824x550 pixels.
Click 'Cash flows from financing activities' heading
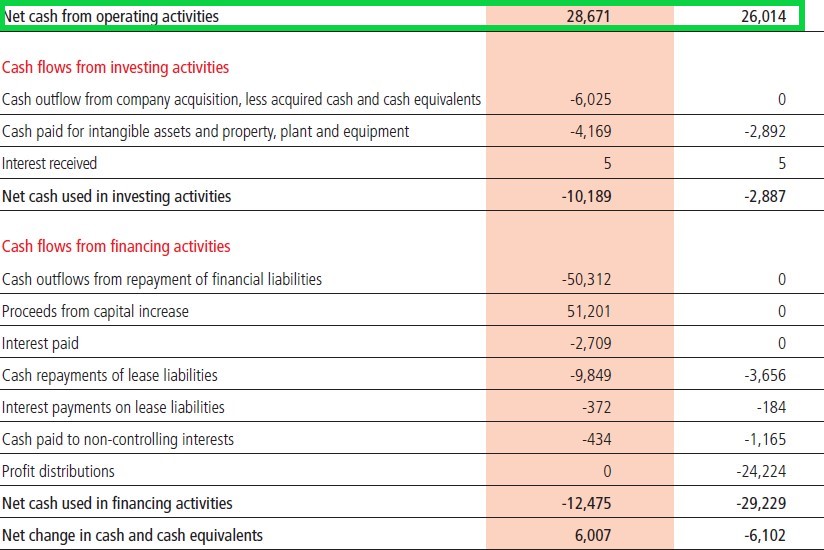(x=116, y=247)
